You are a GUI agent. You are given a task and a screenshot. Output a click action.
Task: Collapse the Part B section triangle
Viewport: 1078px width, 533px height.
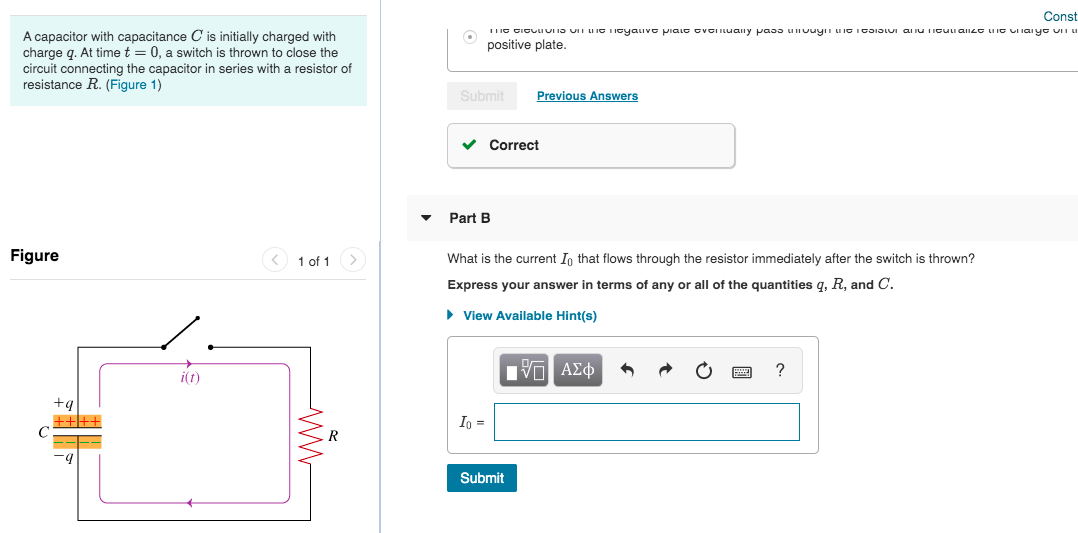426,218
